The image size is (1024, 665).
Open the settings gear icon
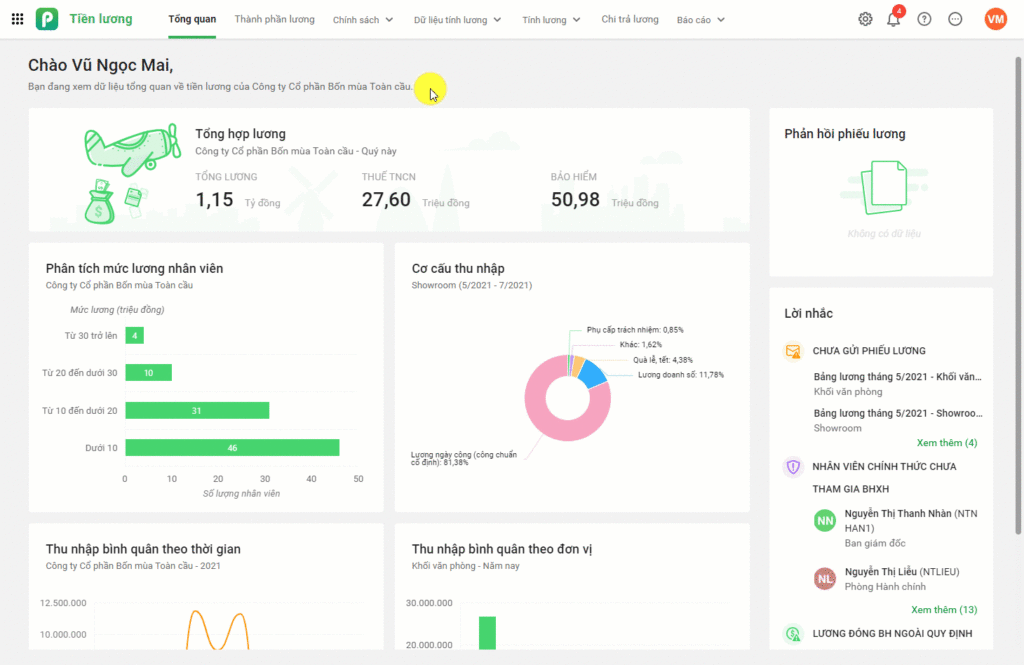point(865,19)
